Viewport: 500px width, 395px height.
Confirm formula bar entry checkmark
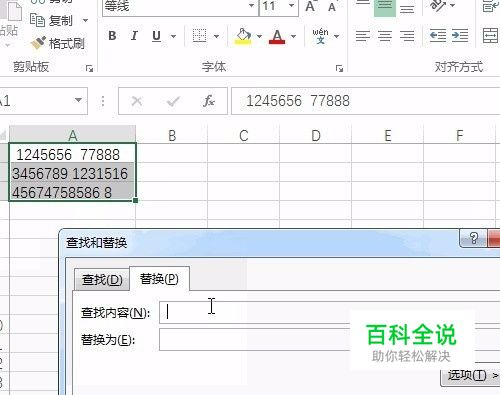173,101
